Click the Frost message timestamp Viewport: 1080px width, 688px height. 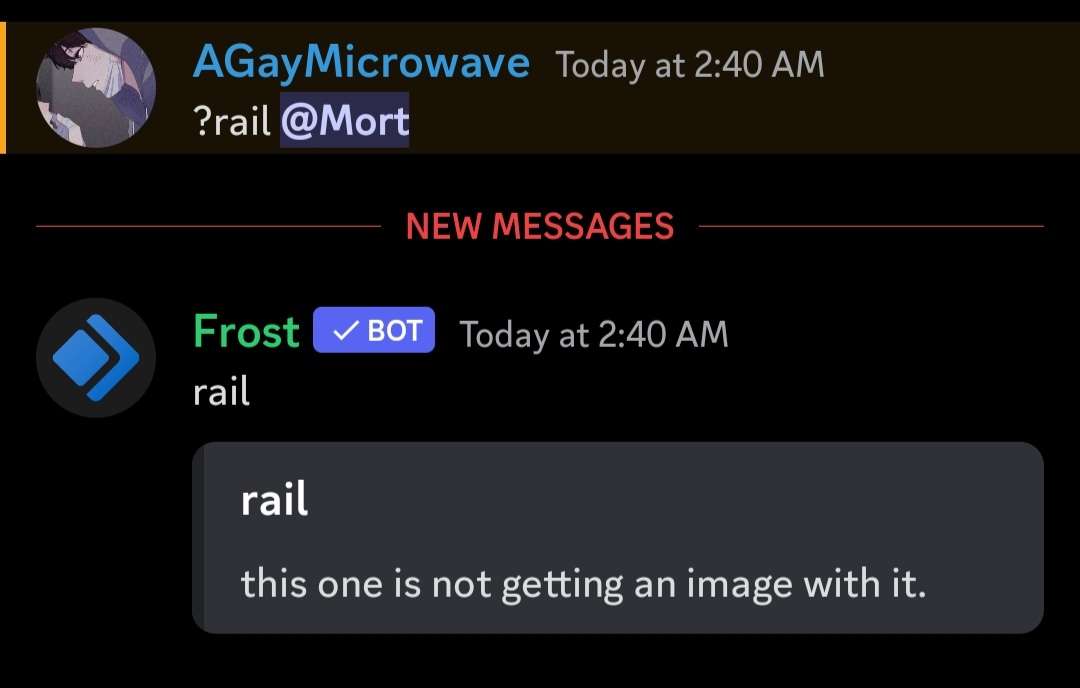tap(594, 335)
